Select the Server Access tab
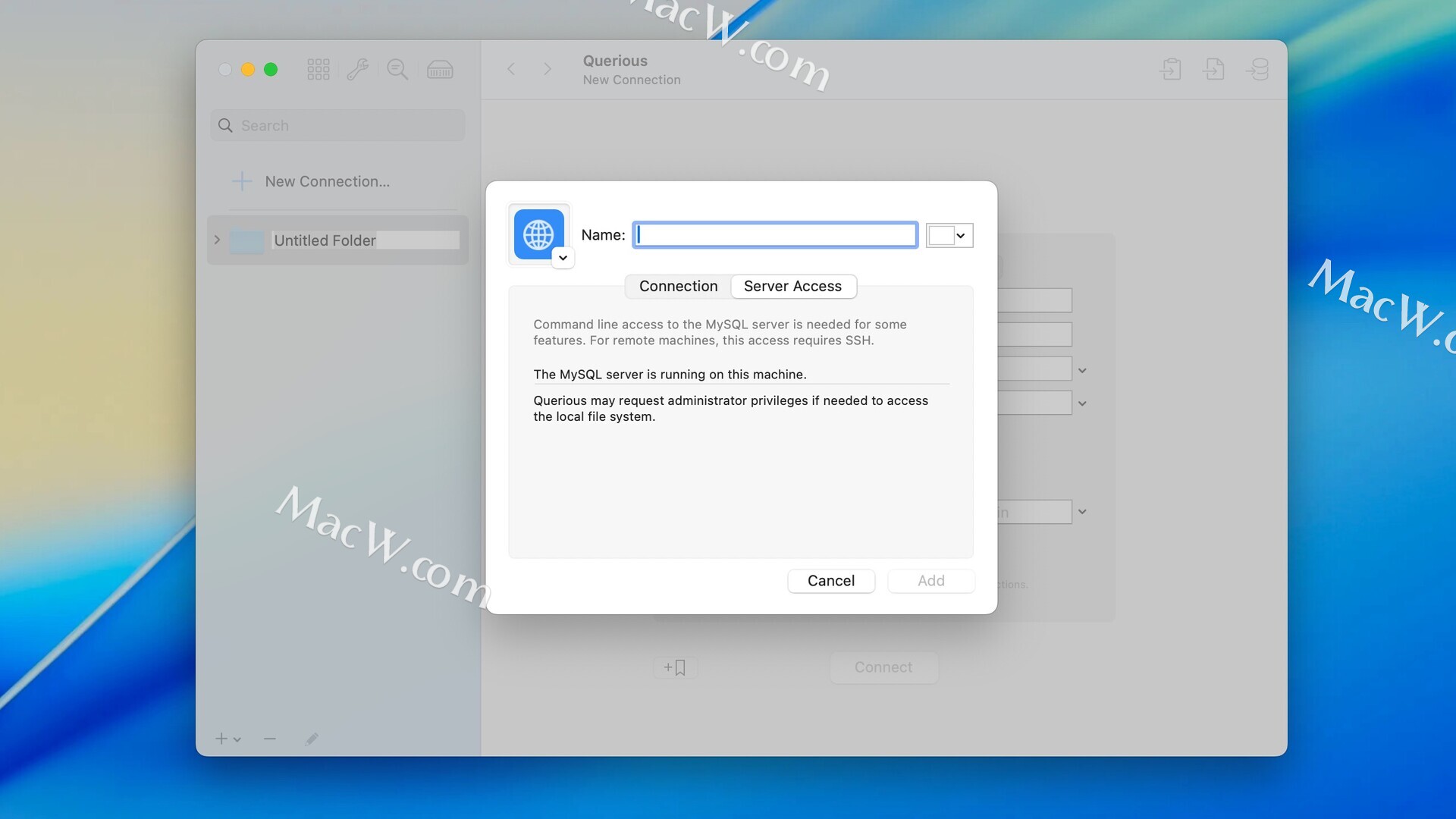The height and width of the screenshot is (819, 1456). pos(792,286)
